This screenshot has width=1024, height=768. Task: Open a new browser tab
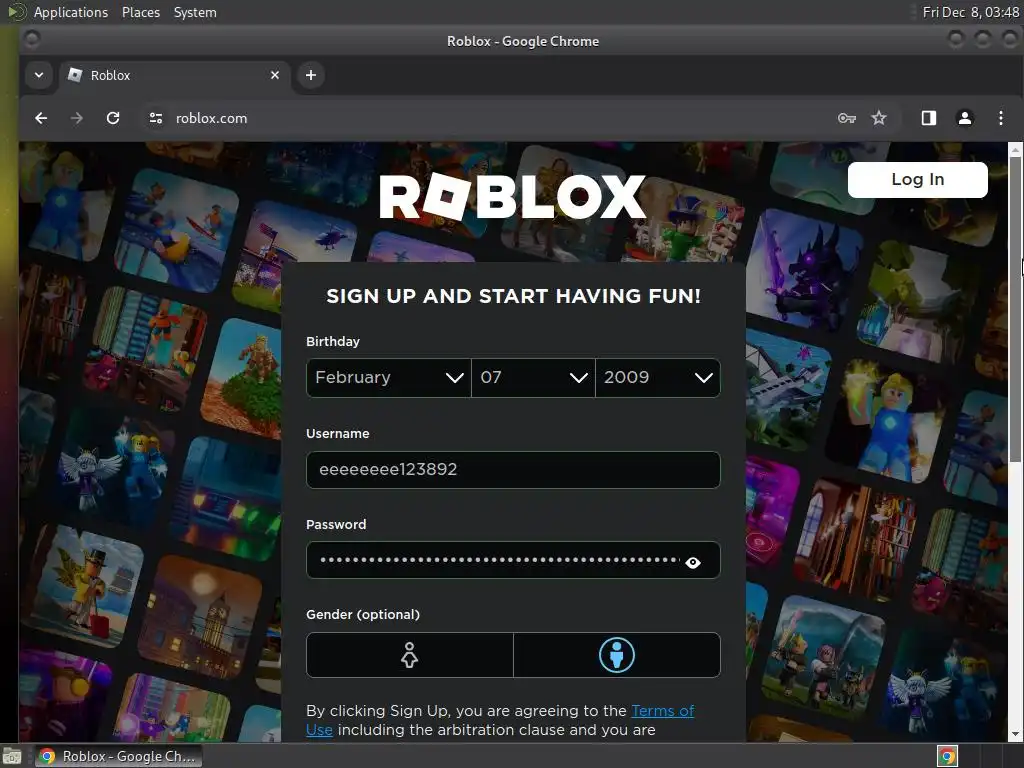tap(311, 75)
